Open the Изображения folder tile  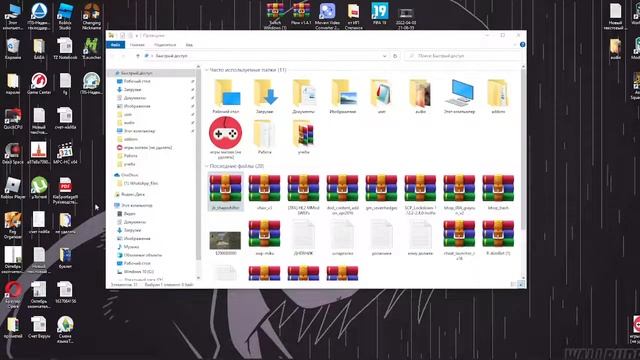(x=343, y=96)
